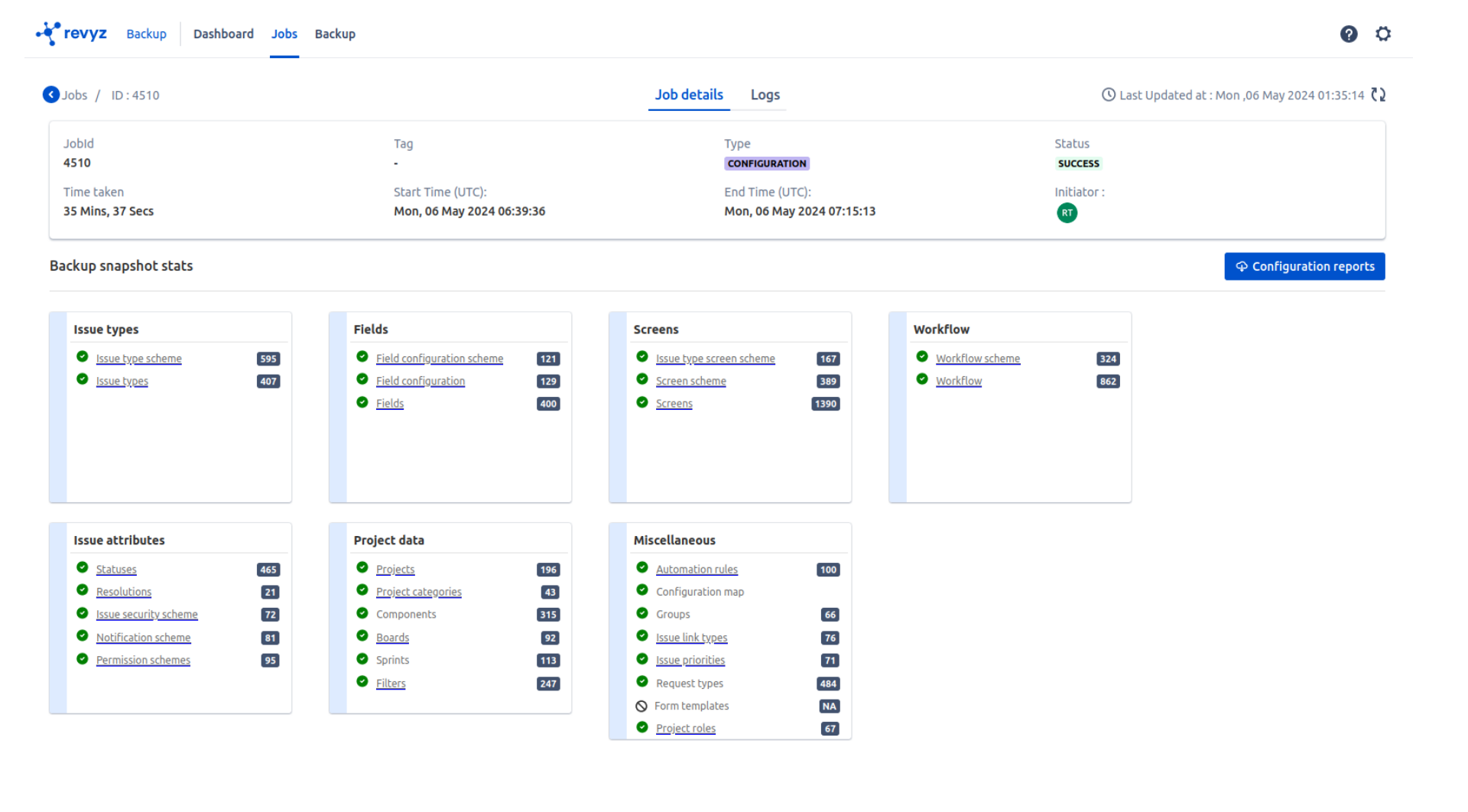Viewport: 1468px width, 812px height.
Task: Click the back arrow next to Jobs
Action: click(x=51, y=95)
